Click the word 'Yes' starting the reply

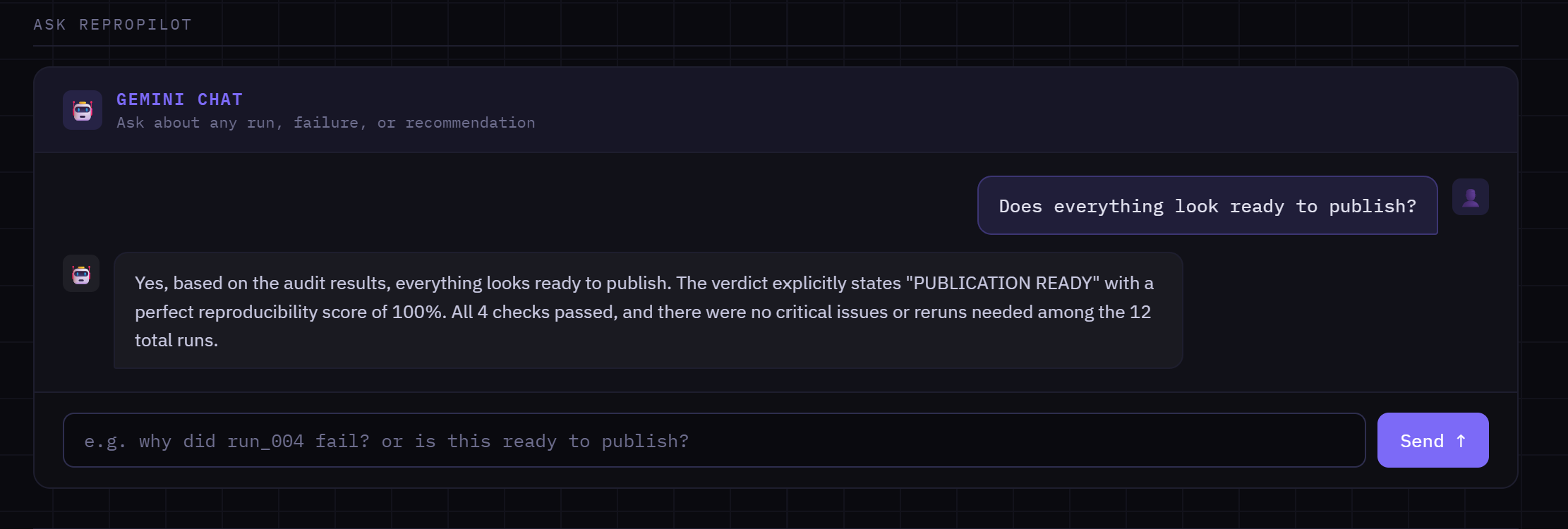coord(151,283)
